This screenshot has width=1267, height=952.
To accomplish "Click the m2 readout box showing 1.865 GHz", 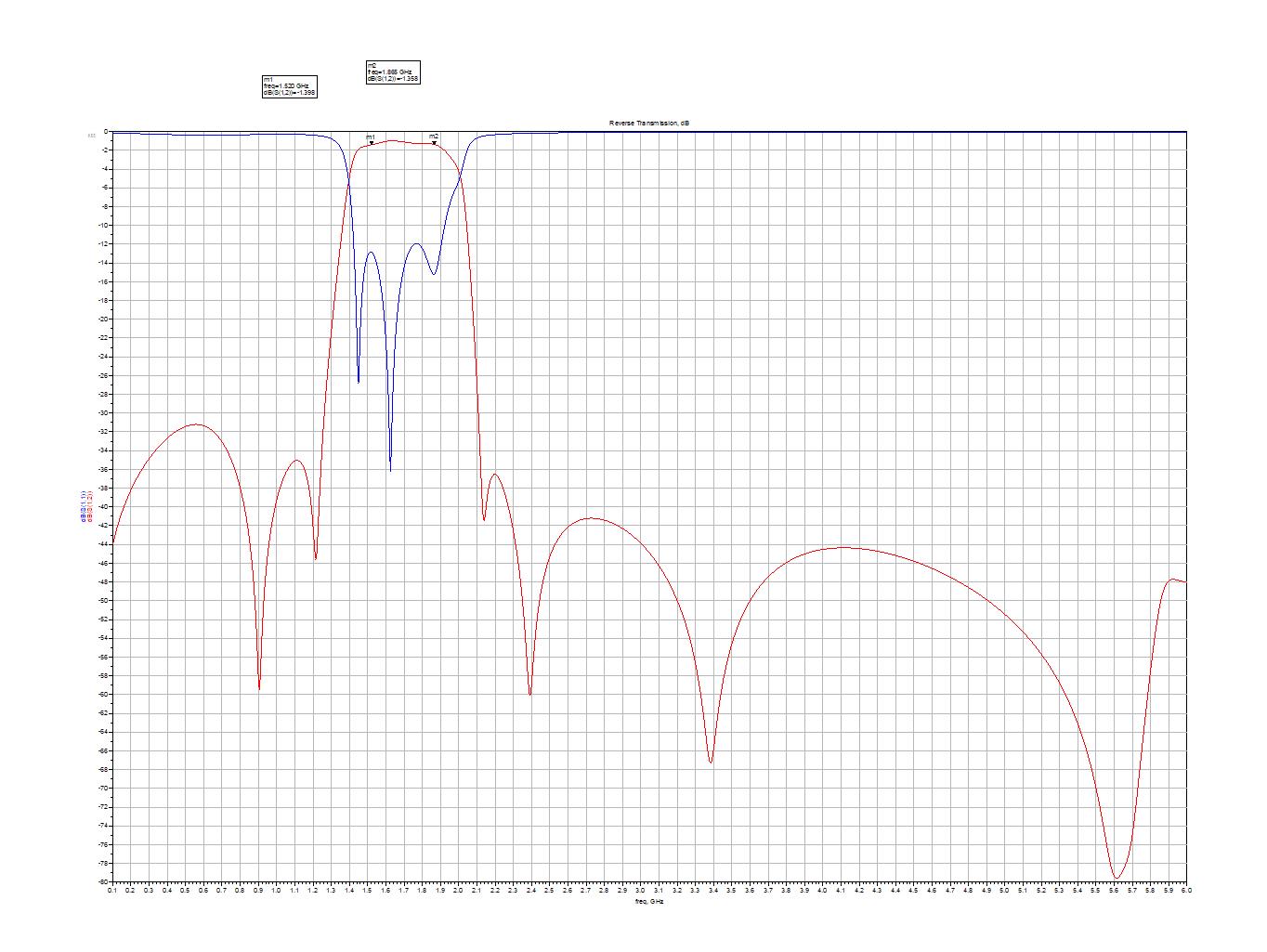I will point(394,72).
